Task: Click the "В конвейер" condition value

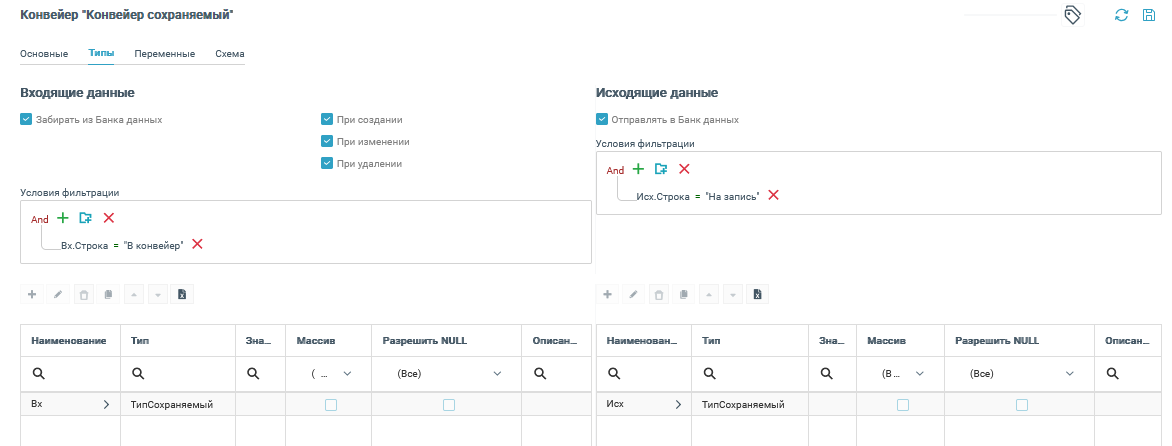Action: (154, 244)
